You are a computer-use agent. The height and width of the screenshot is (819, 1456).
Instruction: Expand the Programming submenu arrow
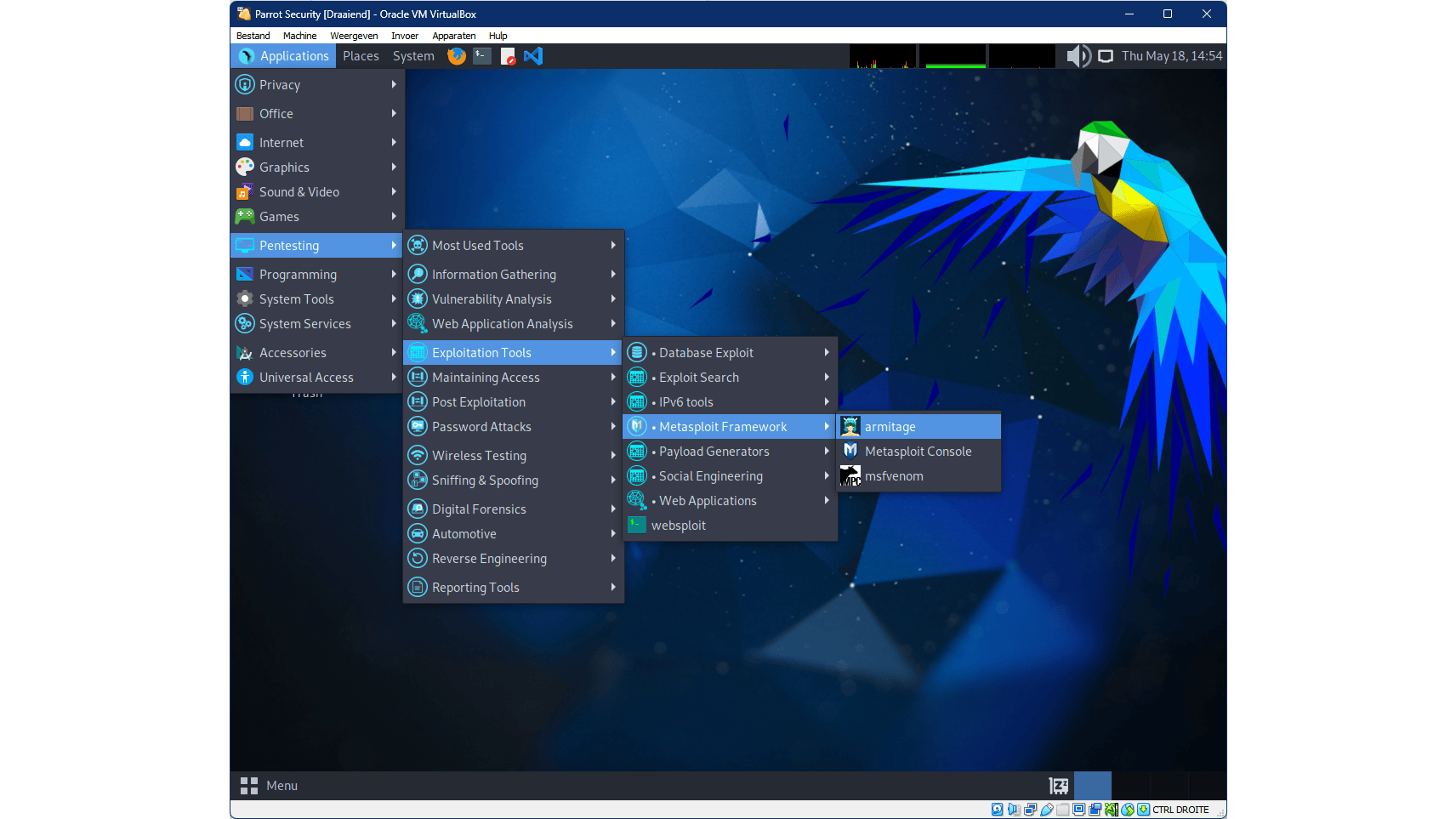pos(394,275)
